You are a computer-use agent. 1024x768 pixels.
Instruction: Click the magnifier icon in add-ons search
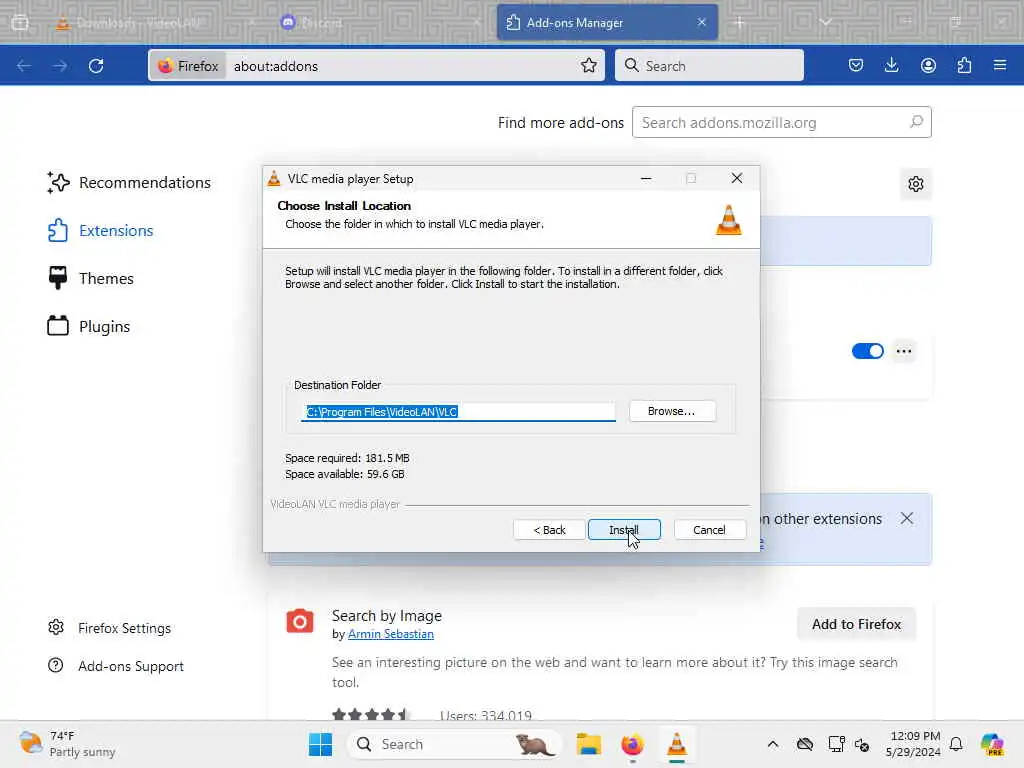click(916, 121)
